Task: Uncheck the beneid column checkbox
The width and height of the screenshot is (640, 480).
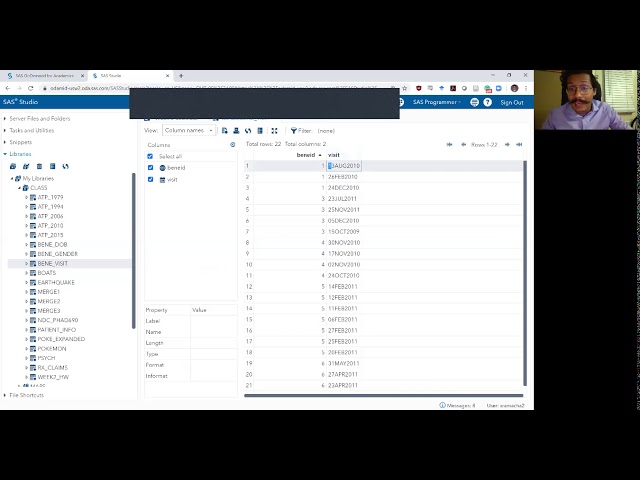Action: (150, 168)
